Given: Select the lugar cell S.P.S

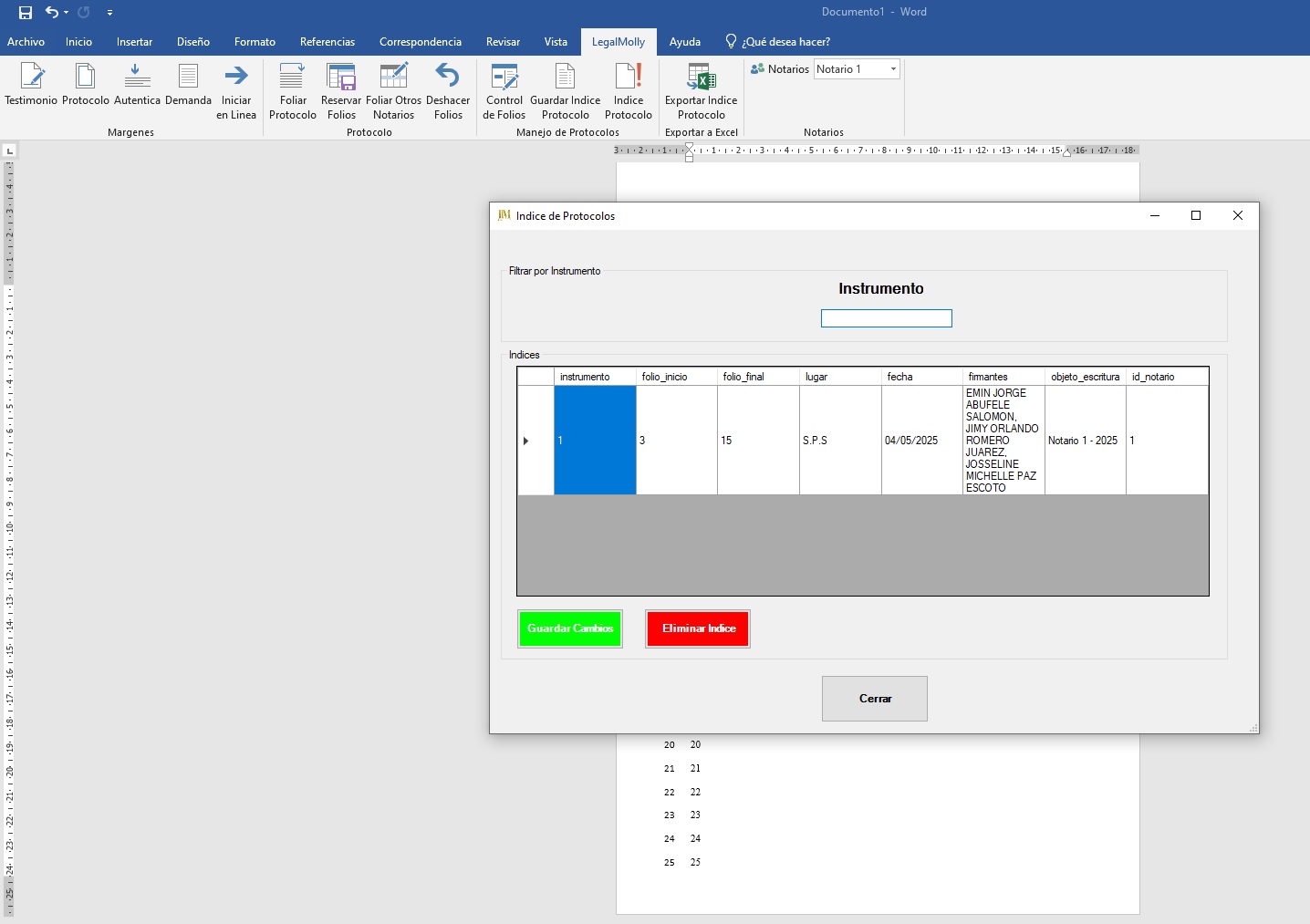Looking at the screenshot, I should coord(840,441).
